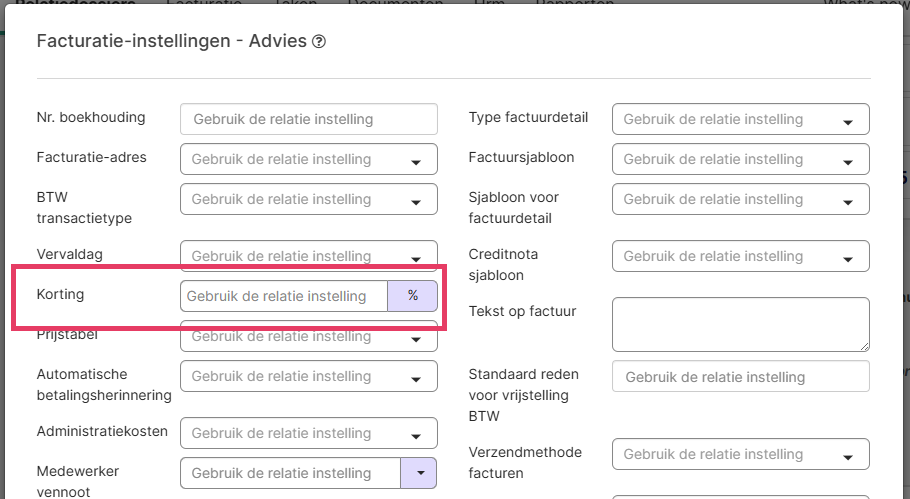Expand the Prijstabel dropdown
The height and width of the screenshot is (499, 910).
308,337
